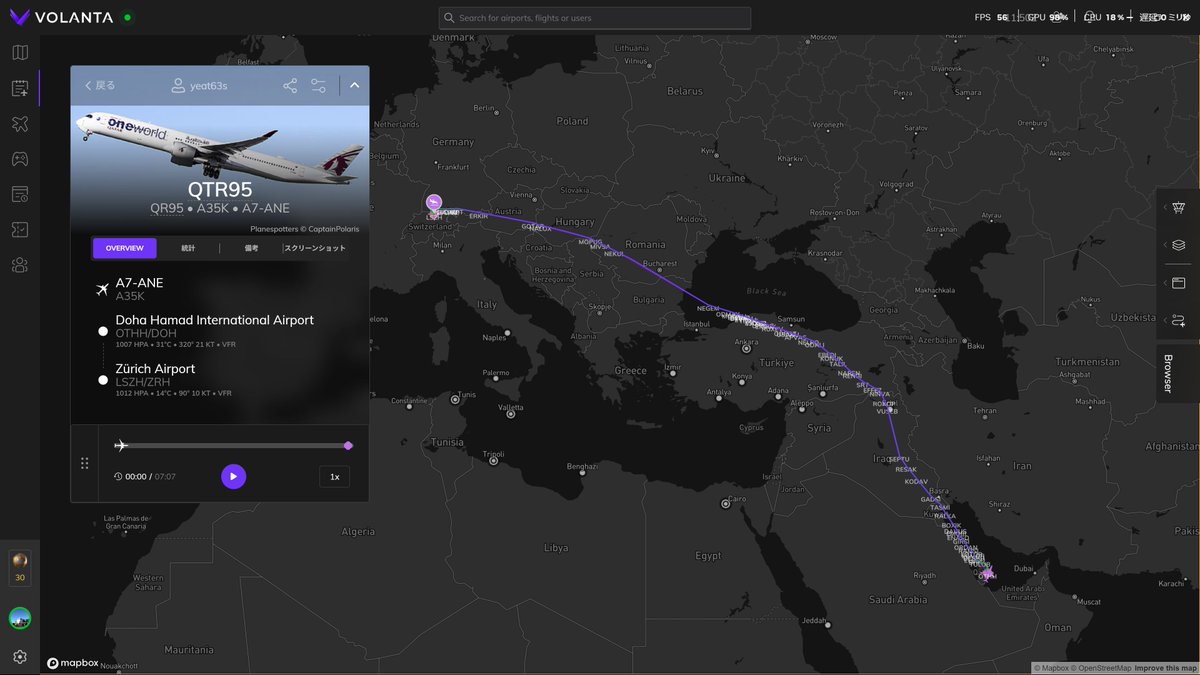Click the 00:00 / 07:07 replay time
This screenshot has width=1200, height=675.
pyautogui.click(x=145, y=477)
